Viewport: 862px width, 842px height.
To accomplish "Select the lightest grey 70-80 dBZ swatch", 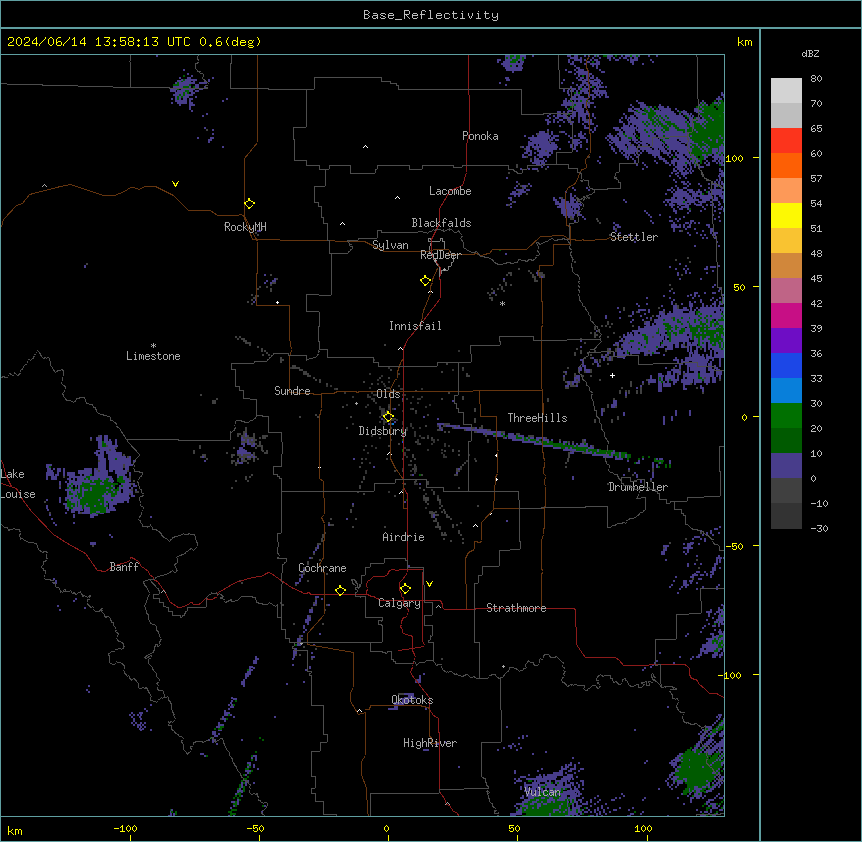I will [786, 91].
